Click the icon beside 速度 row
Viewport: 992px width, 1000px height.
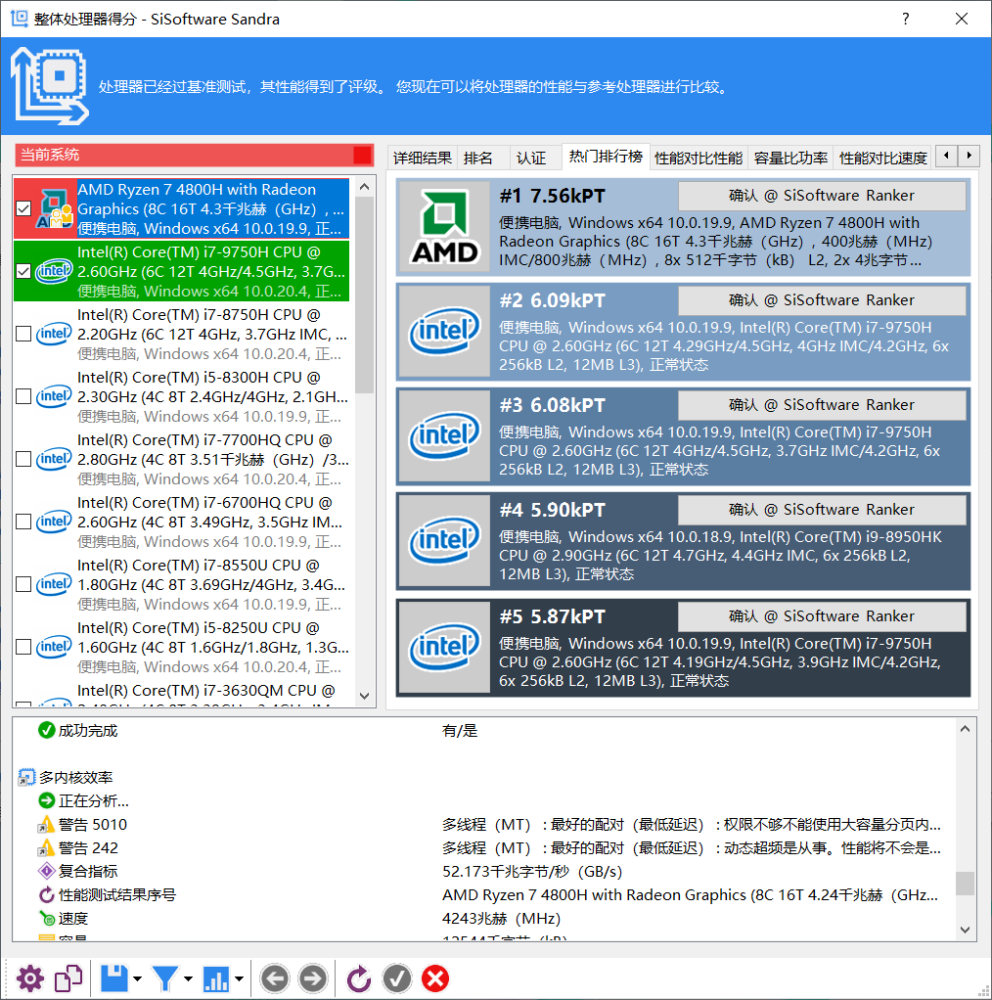click(47, 918)
